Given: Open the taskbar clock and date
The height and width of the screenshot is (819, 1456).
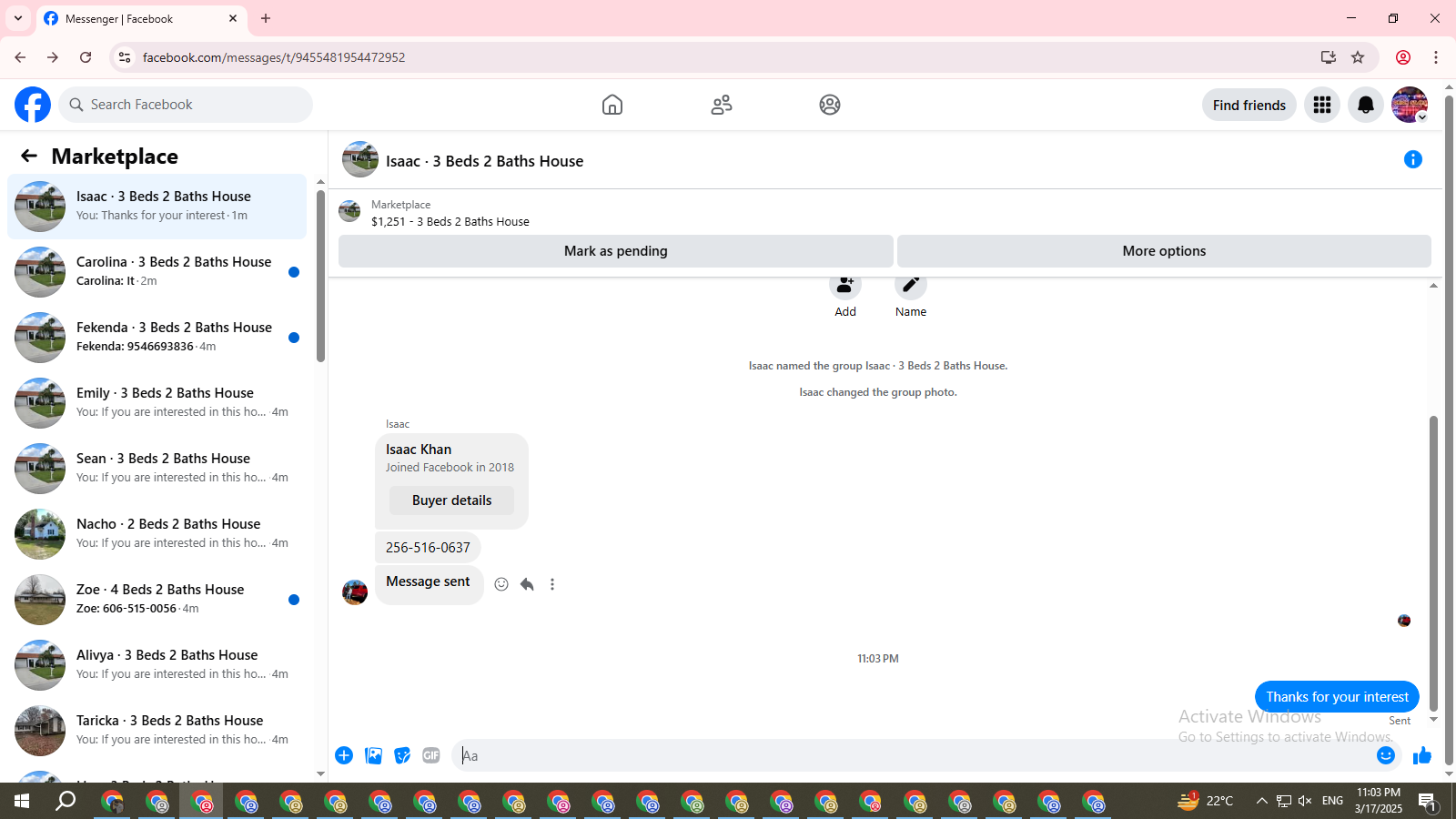Looking at the screenshot, I should [x=1378, y=801].
